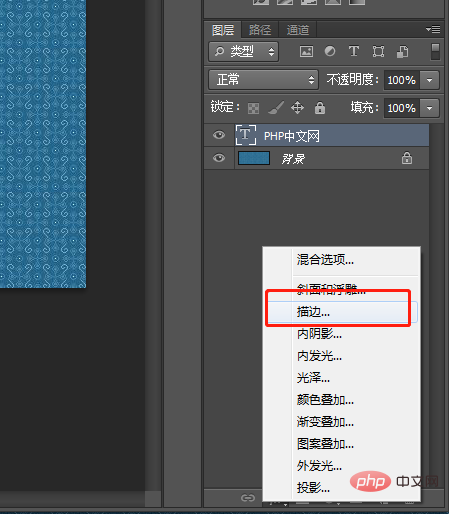Viewport: 449px width, 514px height.
Task: Lock transparent pixels icon
Action: click(253, 108)
